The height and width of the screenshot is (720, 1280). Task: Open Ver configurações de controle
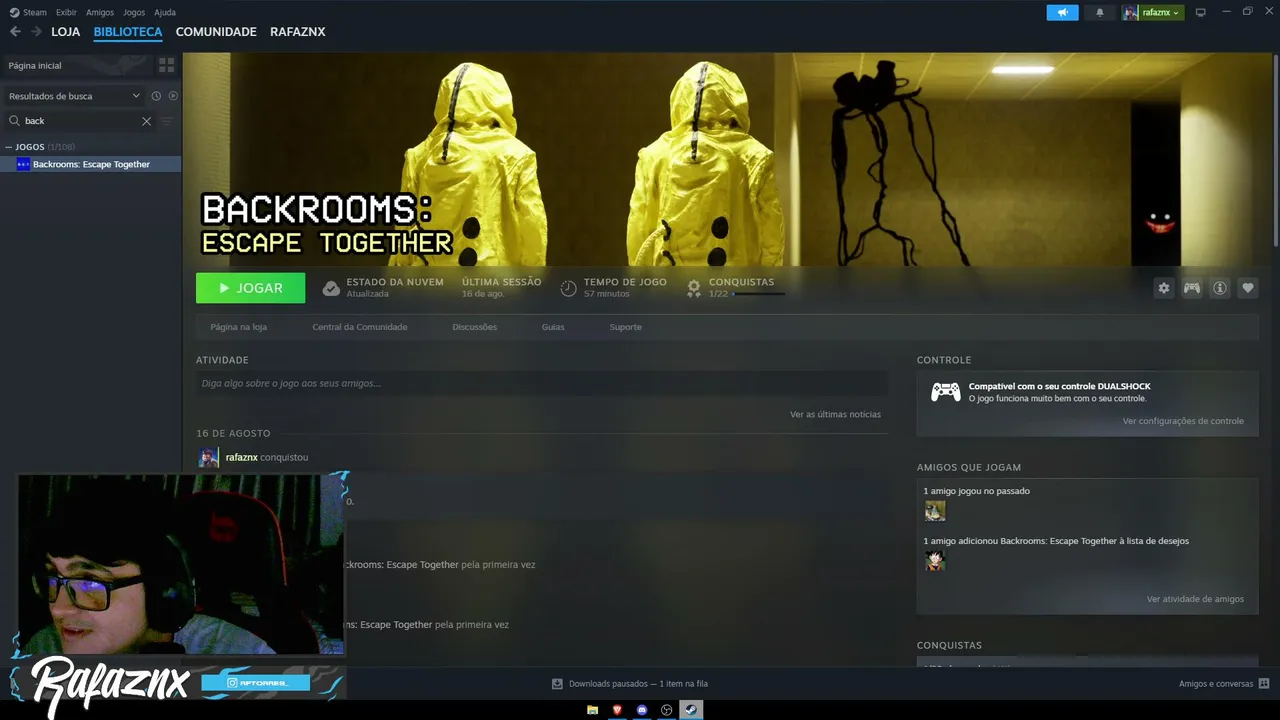[1183, 421]
